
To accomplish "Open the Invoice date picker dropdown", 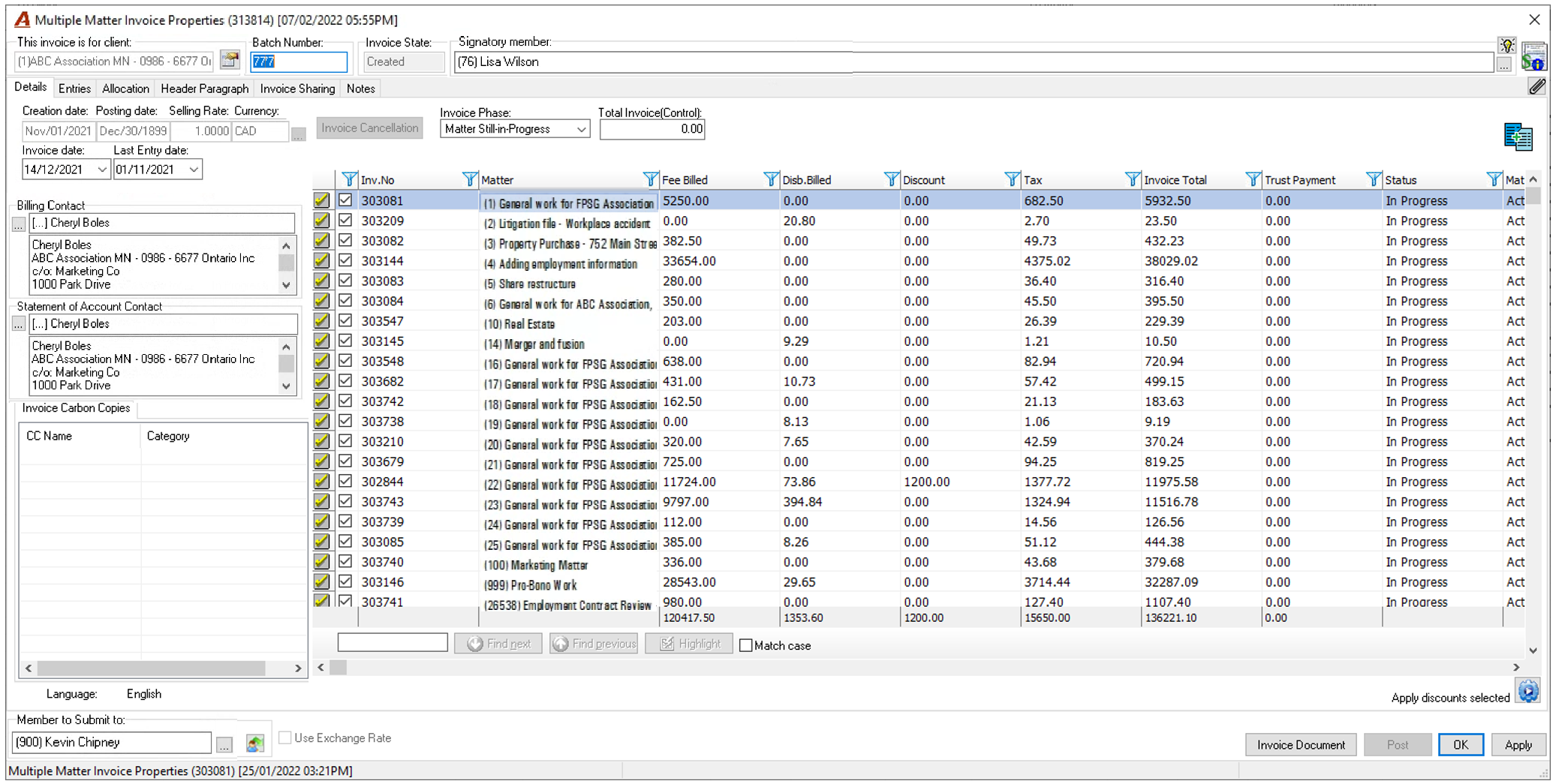I will 102,170.
